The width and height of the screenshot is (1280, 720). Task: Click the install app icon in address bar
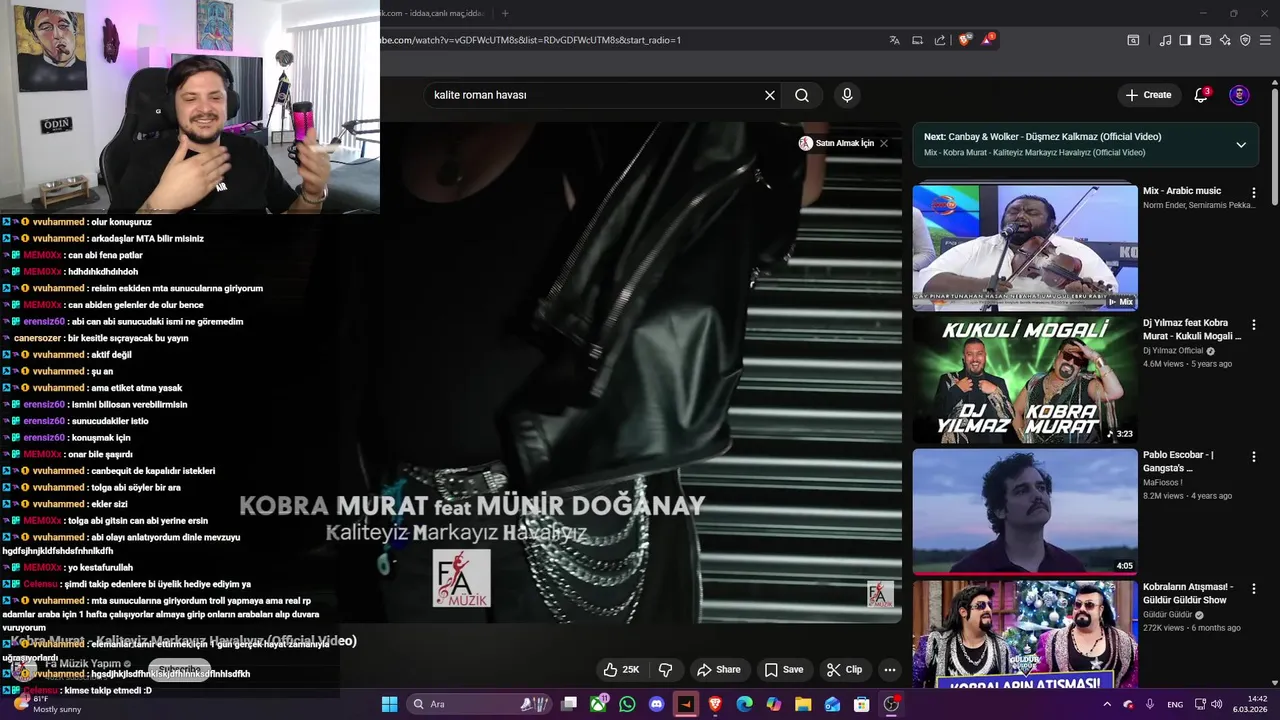pyautogui.click(x=917, y=40)
